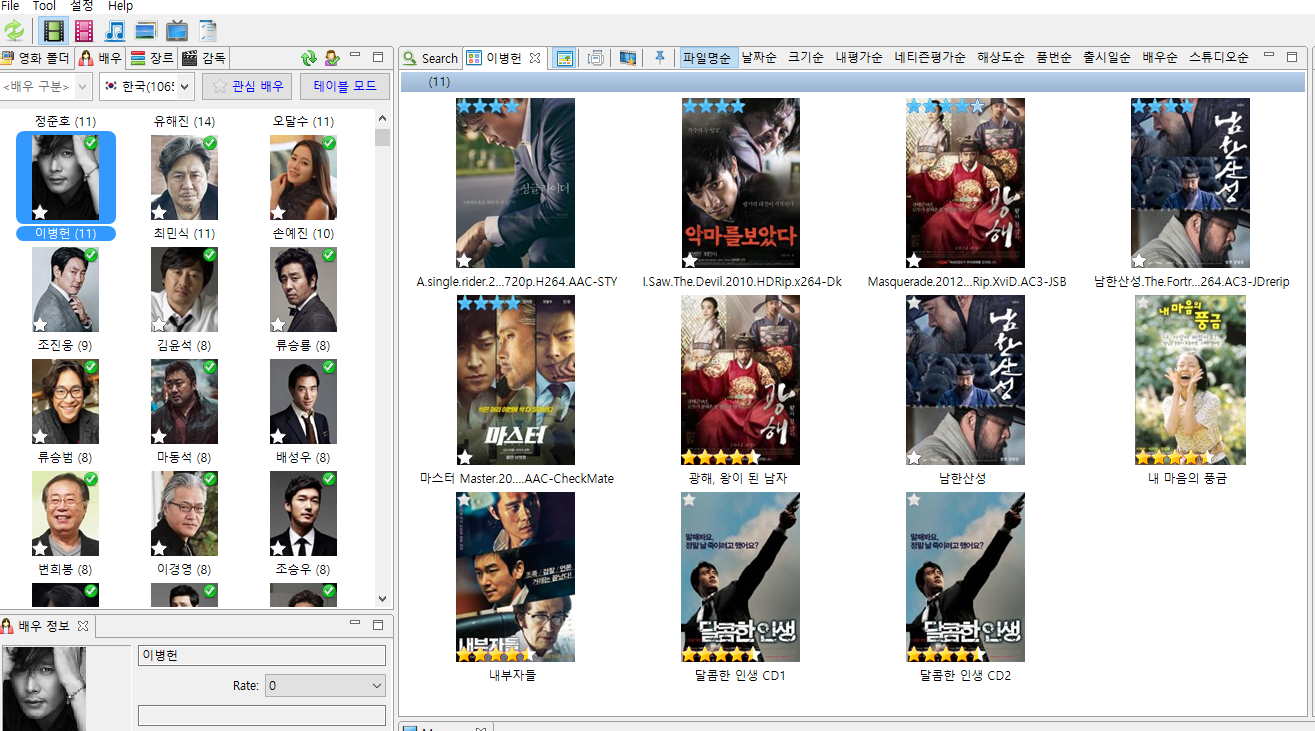Open the 한국 country dropdown
The width and height of the screenshot is (1315, 731).
pos(147,87)
